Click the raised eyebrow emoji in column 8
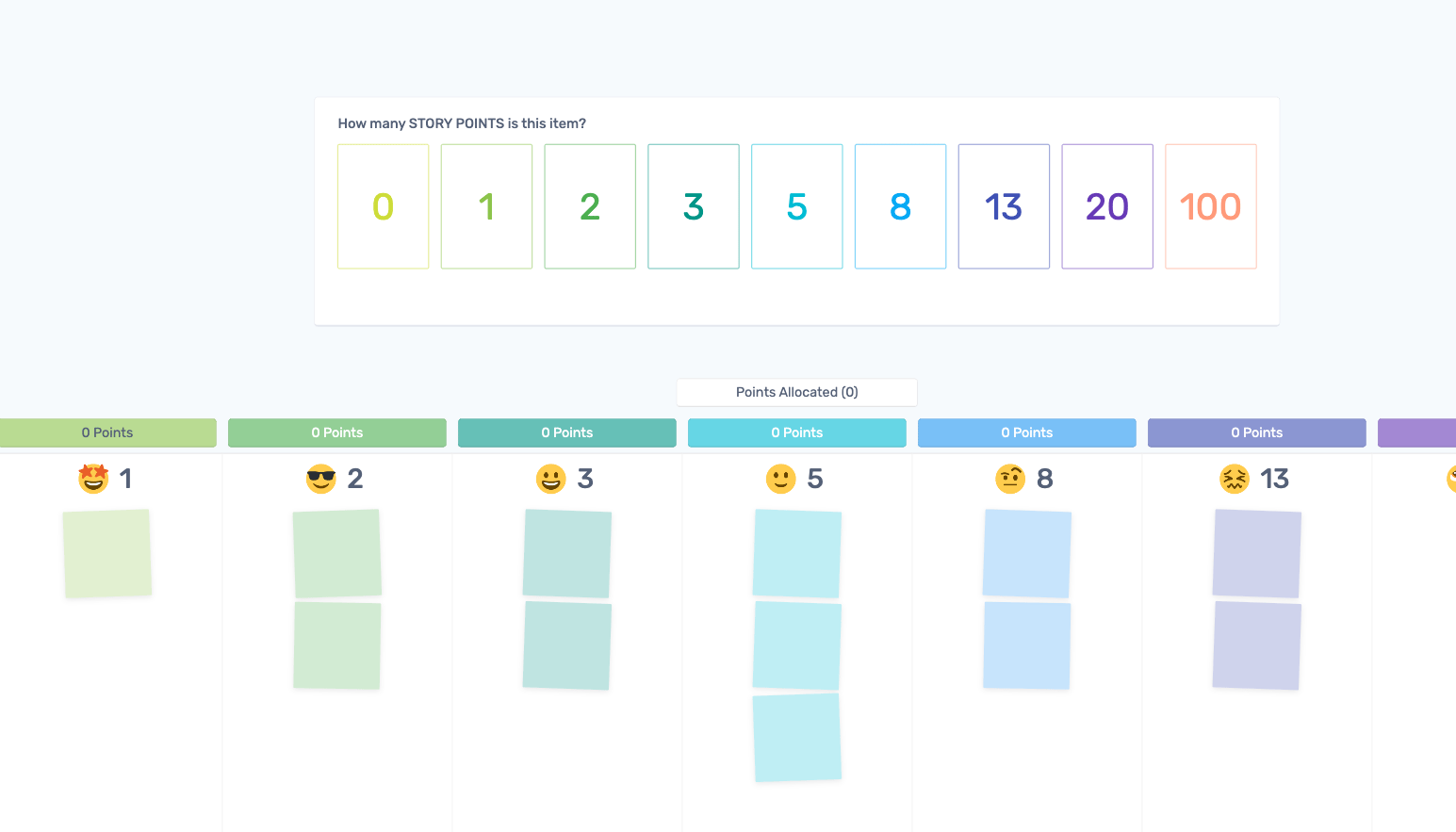The height and width of the screenshot is (832, 1456). pos(1010,479)
